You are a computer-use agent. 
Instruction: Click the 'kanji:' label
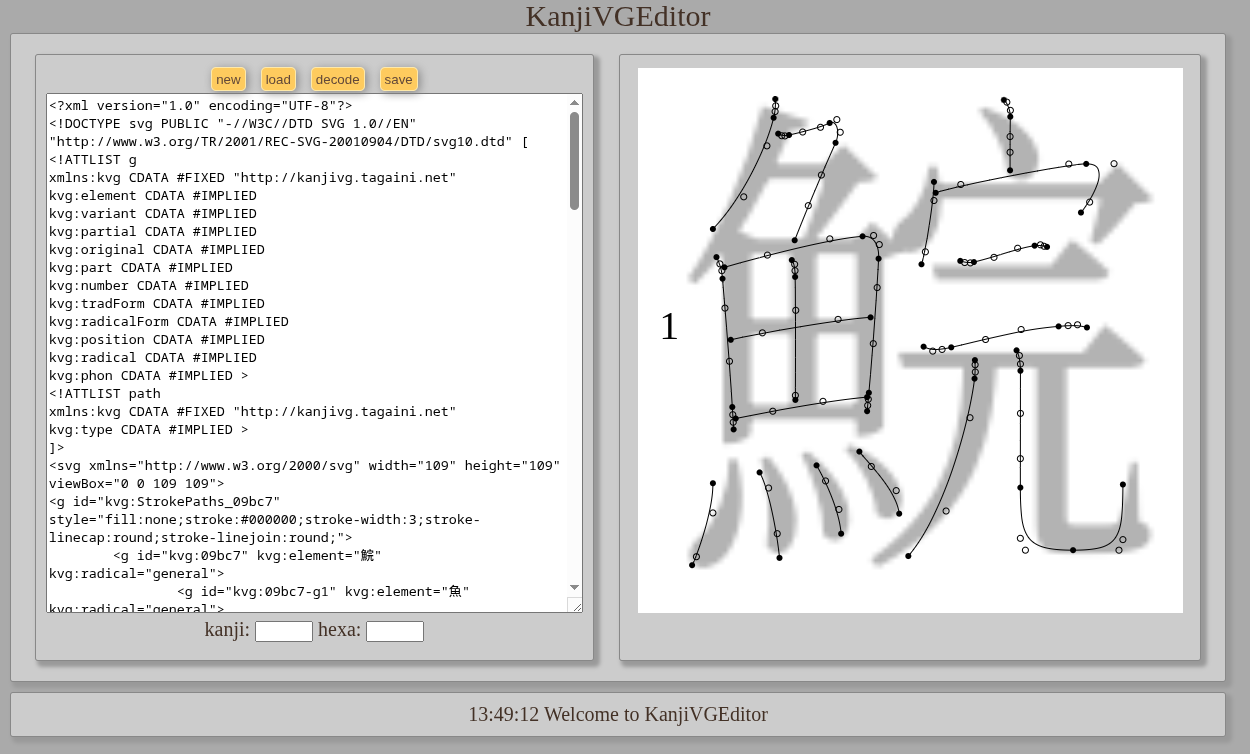[227, 630]
